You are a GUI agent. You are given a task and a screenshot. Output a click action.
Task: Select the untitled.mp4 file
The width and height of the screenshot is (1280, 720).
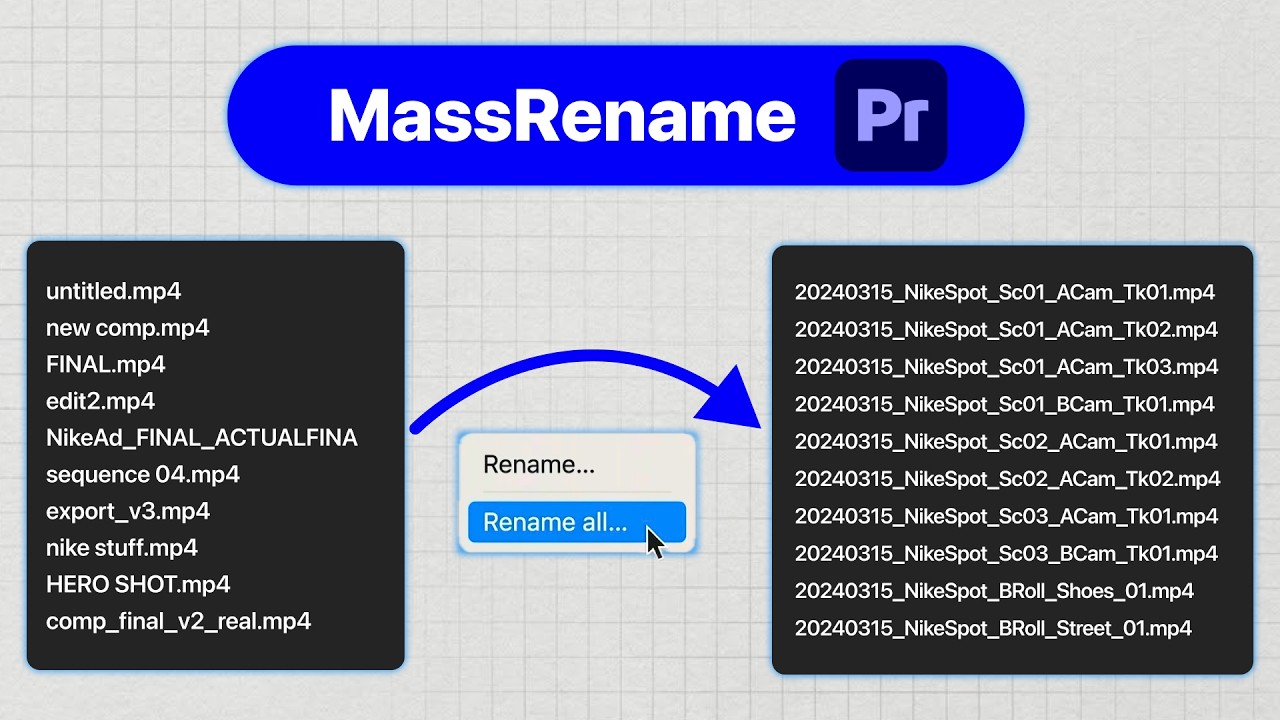113,291
